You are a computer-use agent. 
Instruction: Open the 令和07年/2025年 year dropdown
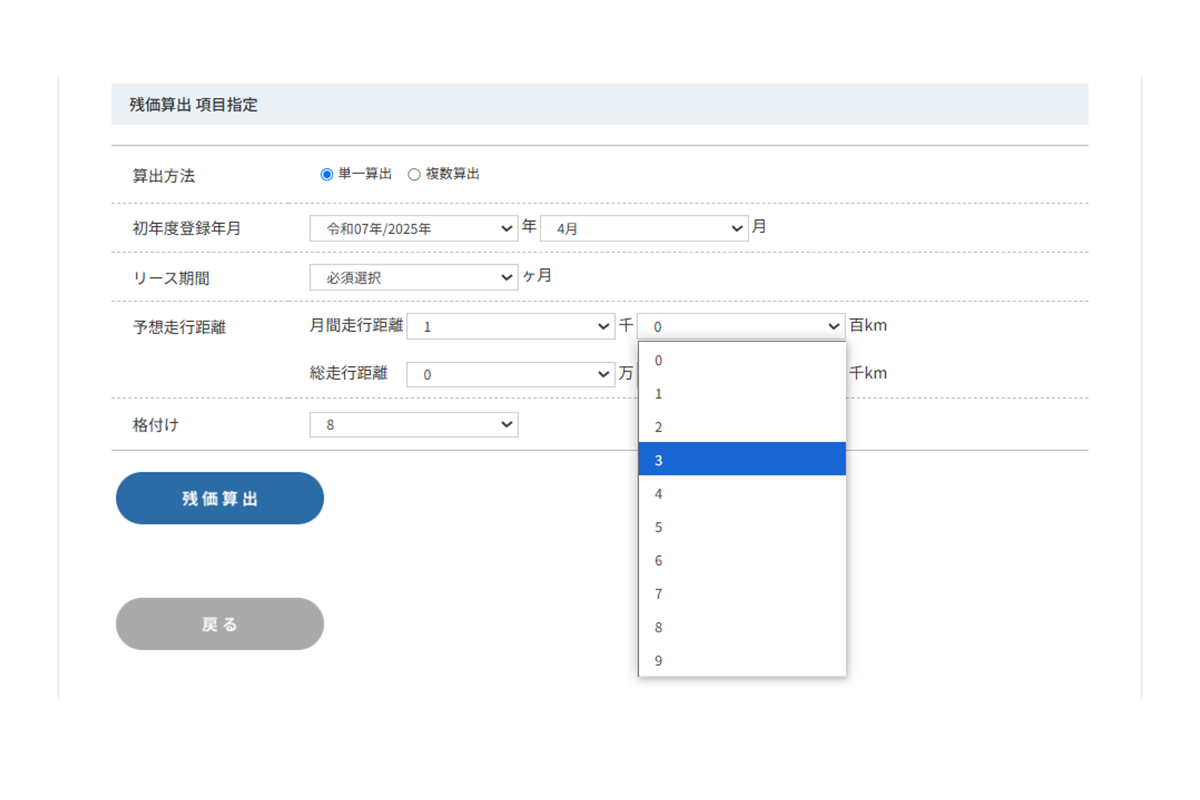click(414, 228)
